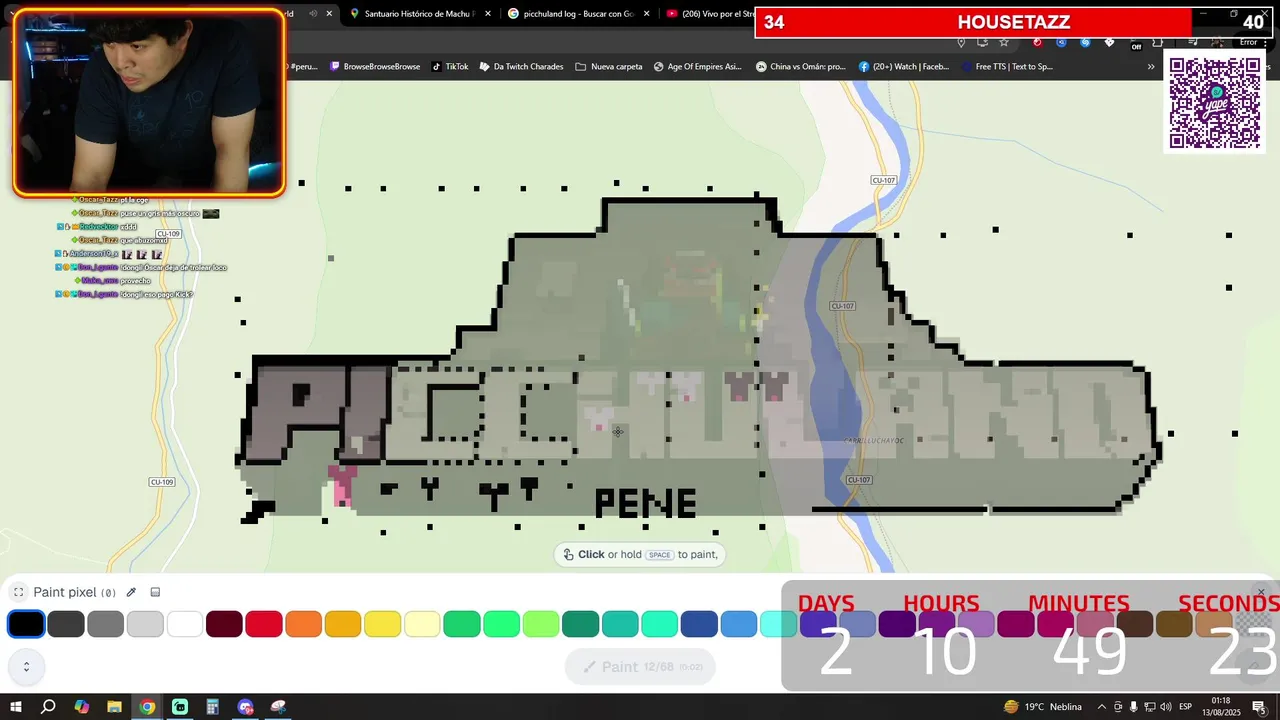Pick the light blue color swatch

tap(739, 624)
